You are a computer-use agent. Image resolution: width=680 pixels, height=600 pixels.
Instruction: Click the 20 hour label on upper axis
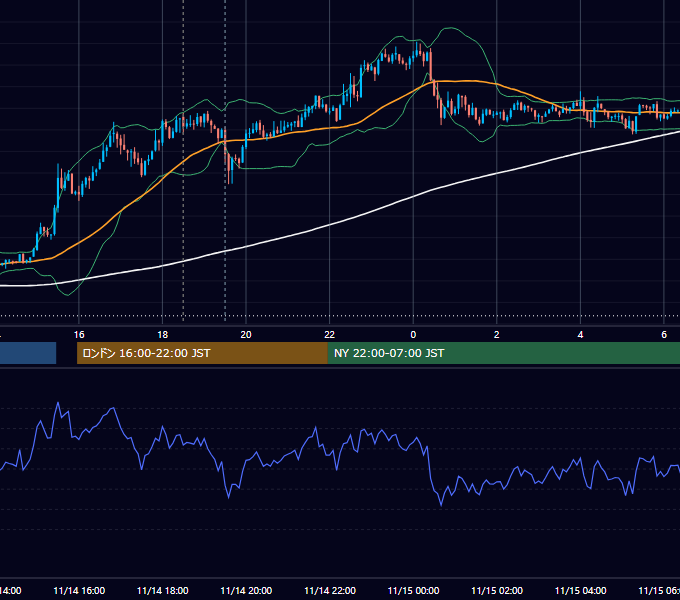tap(246, 335)
